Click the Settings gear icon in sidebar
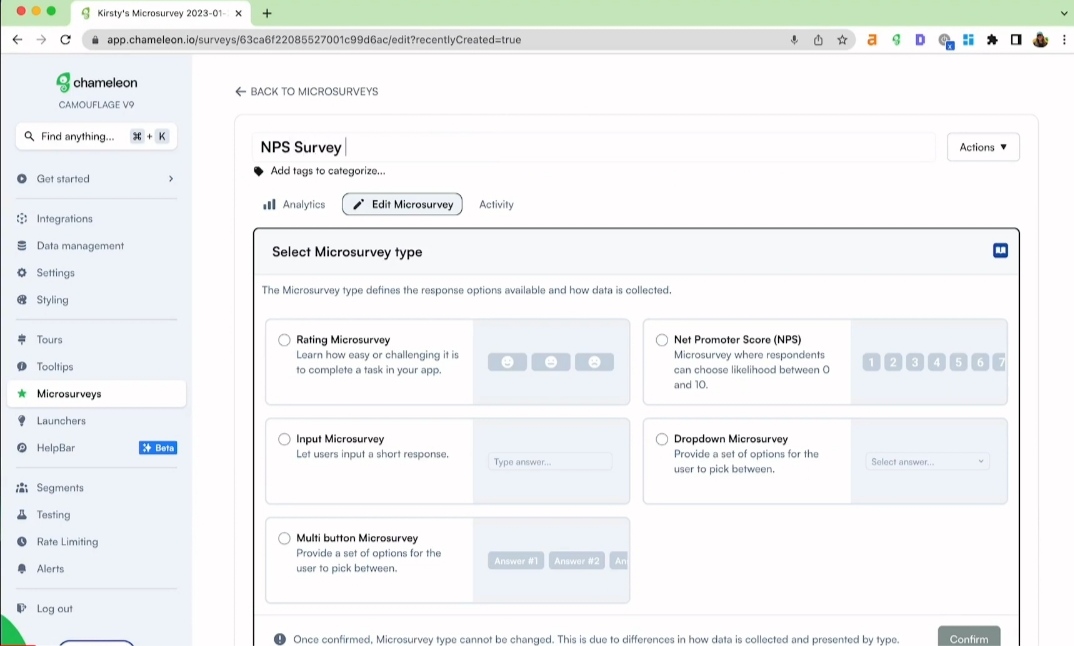The height and width of the screenshot is (646, 1074). [x=22, y=273]
